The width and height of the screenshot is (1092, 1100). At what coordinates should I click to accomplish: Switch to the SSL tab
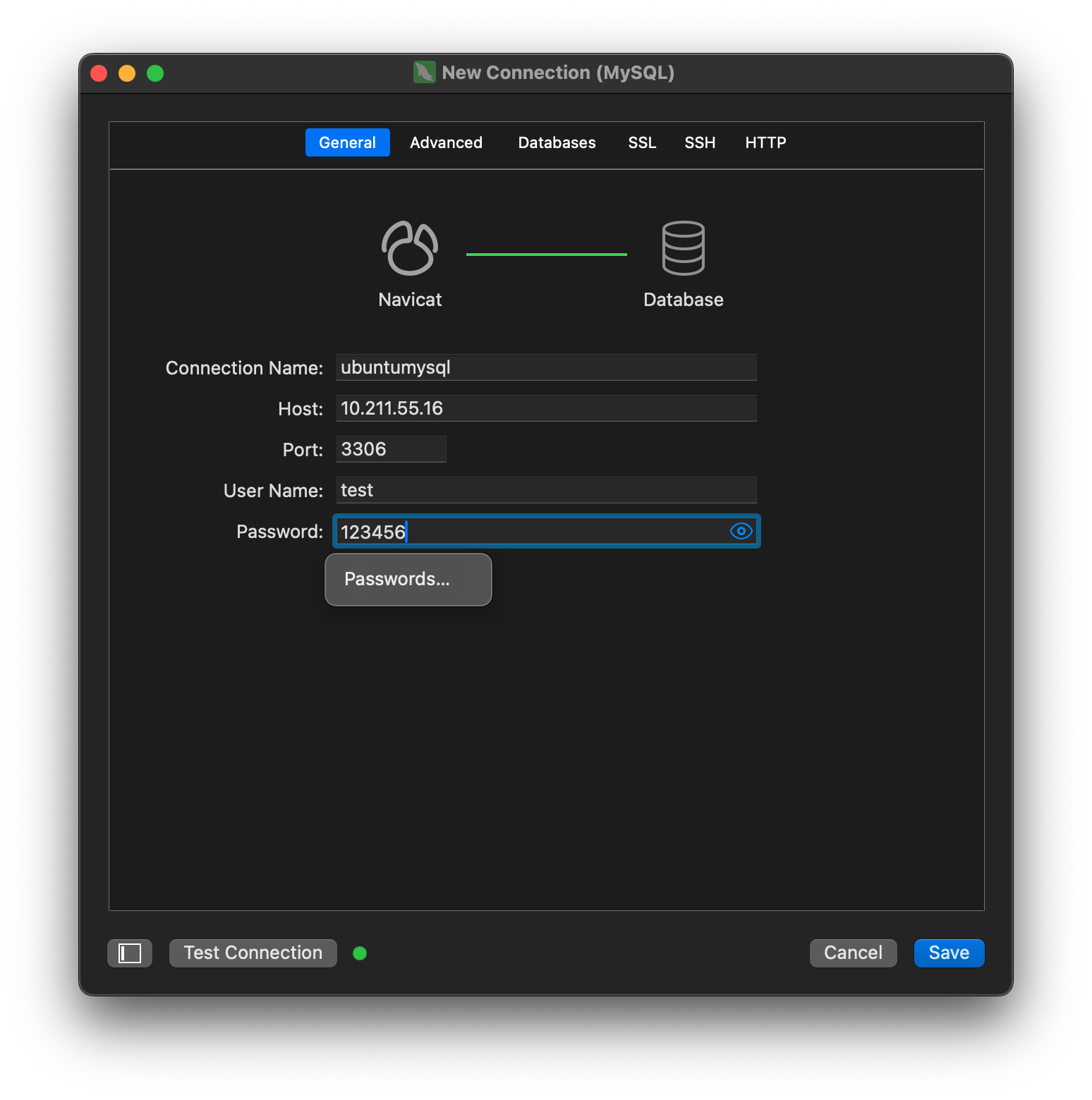642,142
